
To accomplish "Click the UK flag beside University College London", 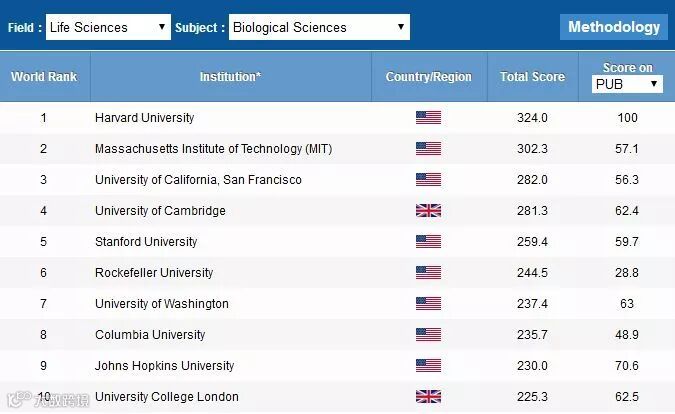I will click(428, 397).
